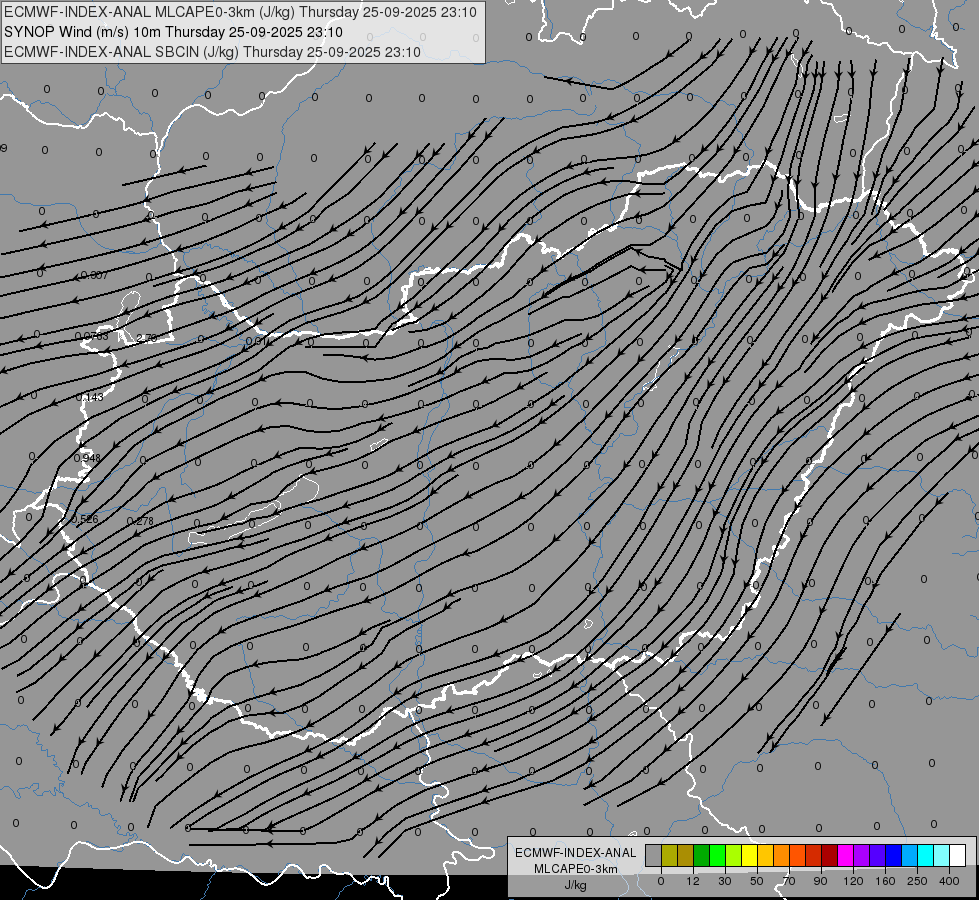The image size is (979, 900).
Task: Click the SBCIN title line at top
Action: (x=212, y=52)
